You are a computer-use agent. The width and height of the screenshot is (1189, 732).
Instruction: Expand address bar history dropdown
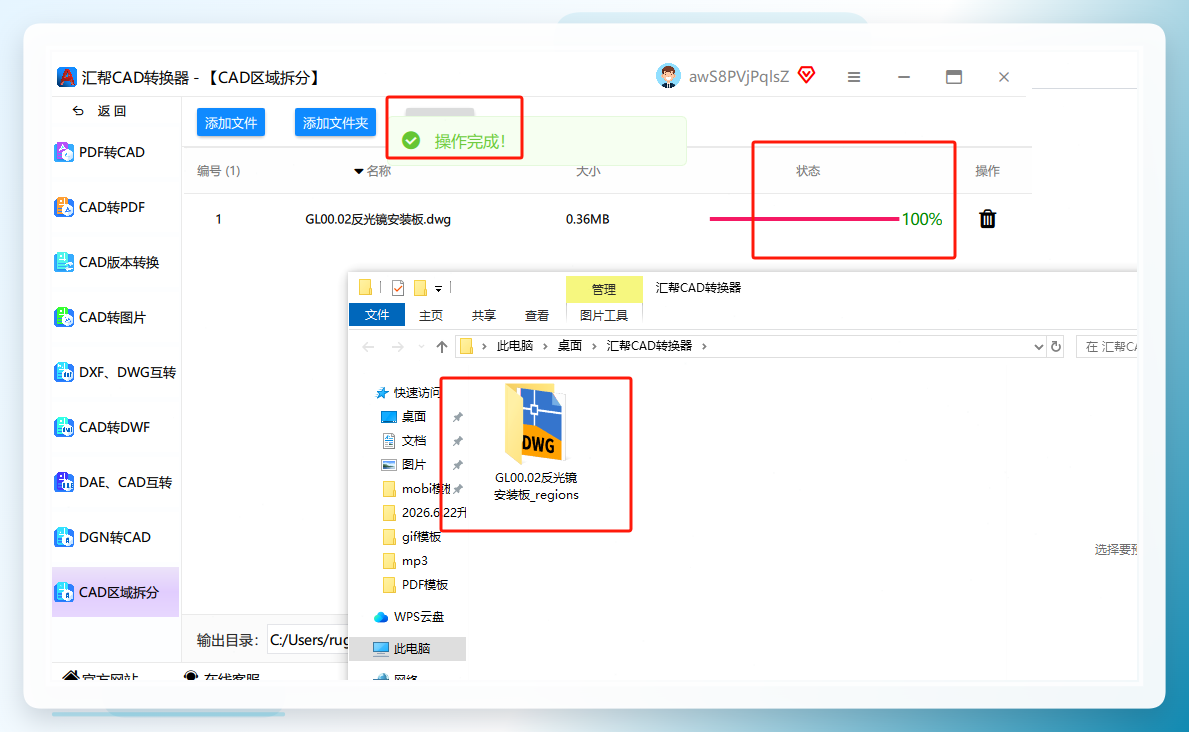(x=1038, y=347)
